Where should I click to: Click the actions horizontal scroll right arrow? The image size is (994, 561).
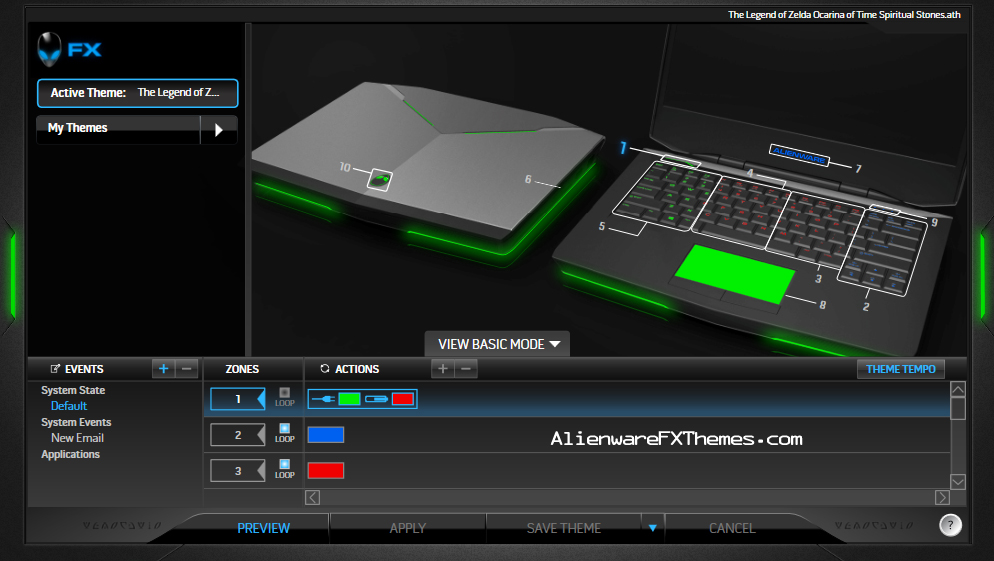pos(942,498)
